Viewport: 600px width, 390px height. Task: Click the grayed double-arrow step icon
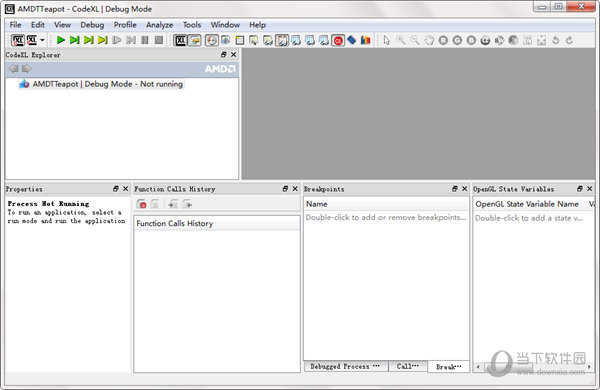pyautogui.click(x=131, y=40)
